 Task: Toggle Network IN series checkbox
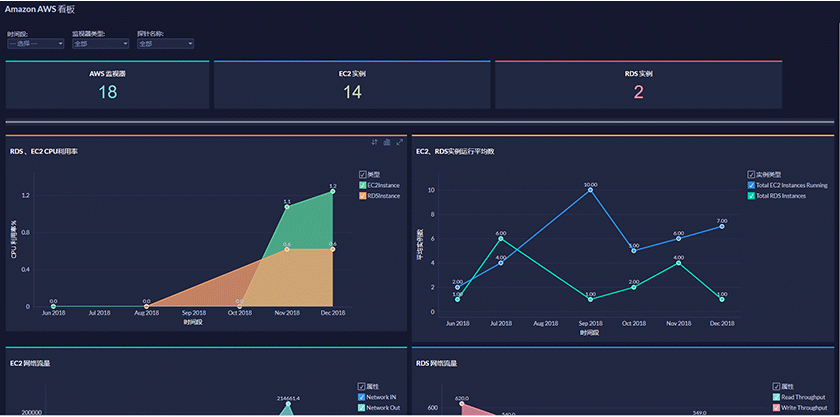click(x=361, y=397)
